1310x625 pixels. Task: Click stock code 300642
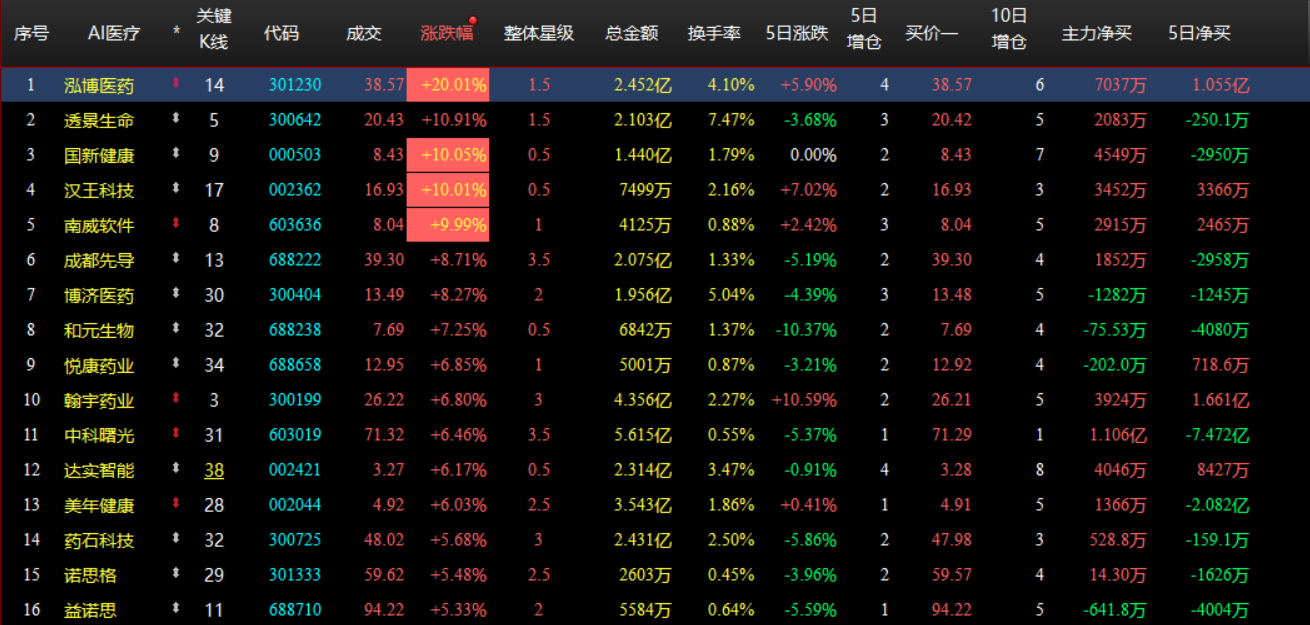(295, 120)
